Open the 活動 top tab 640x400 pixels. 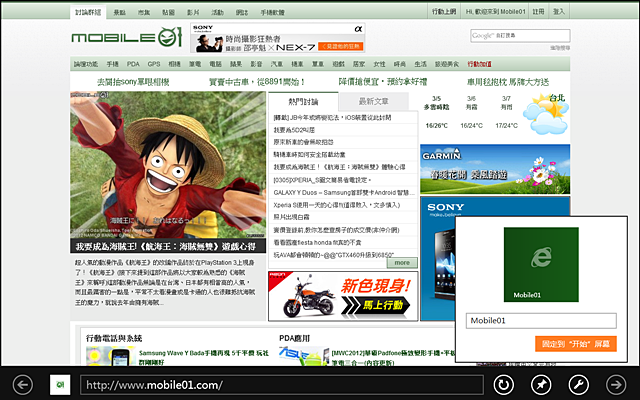click(218, 12)
